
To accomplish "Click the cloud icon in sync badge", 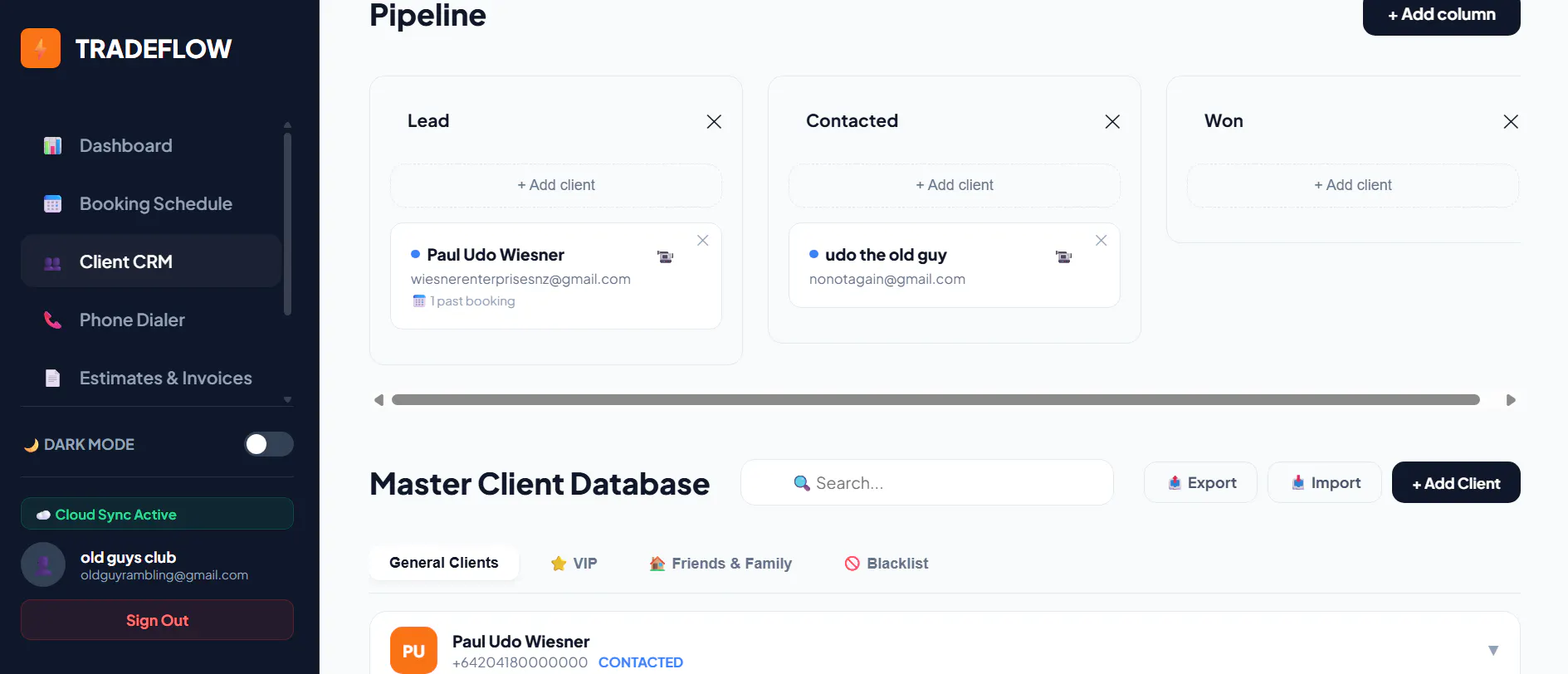I will click(43, 515).
